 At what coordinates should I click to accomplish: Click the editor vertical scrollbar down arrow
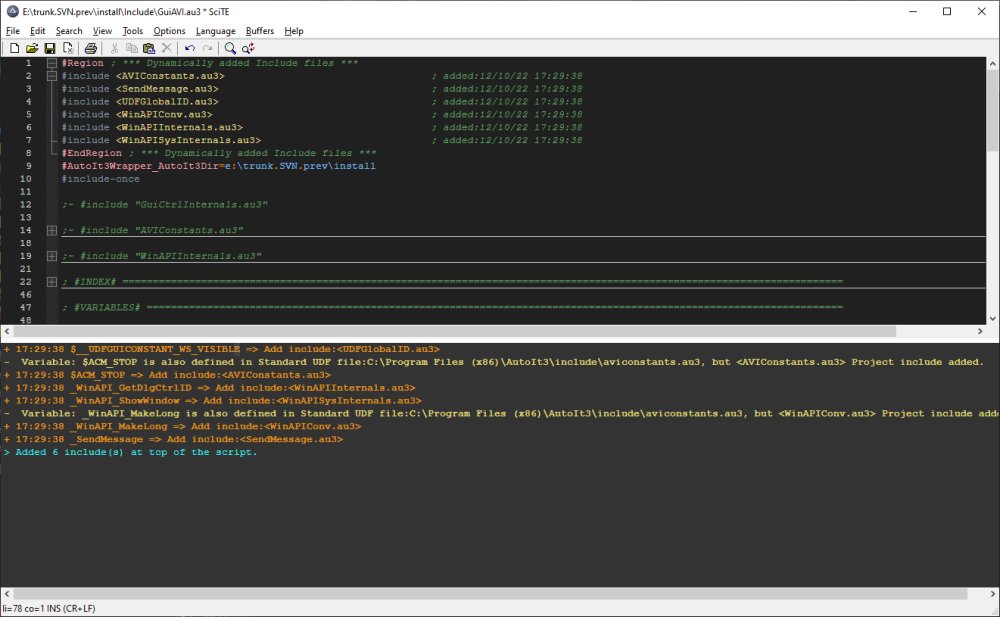click(x=992, y=318)
